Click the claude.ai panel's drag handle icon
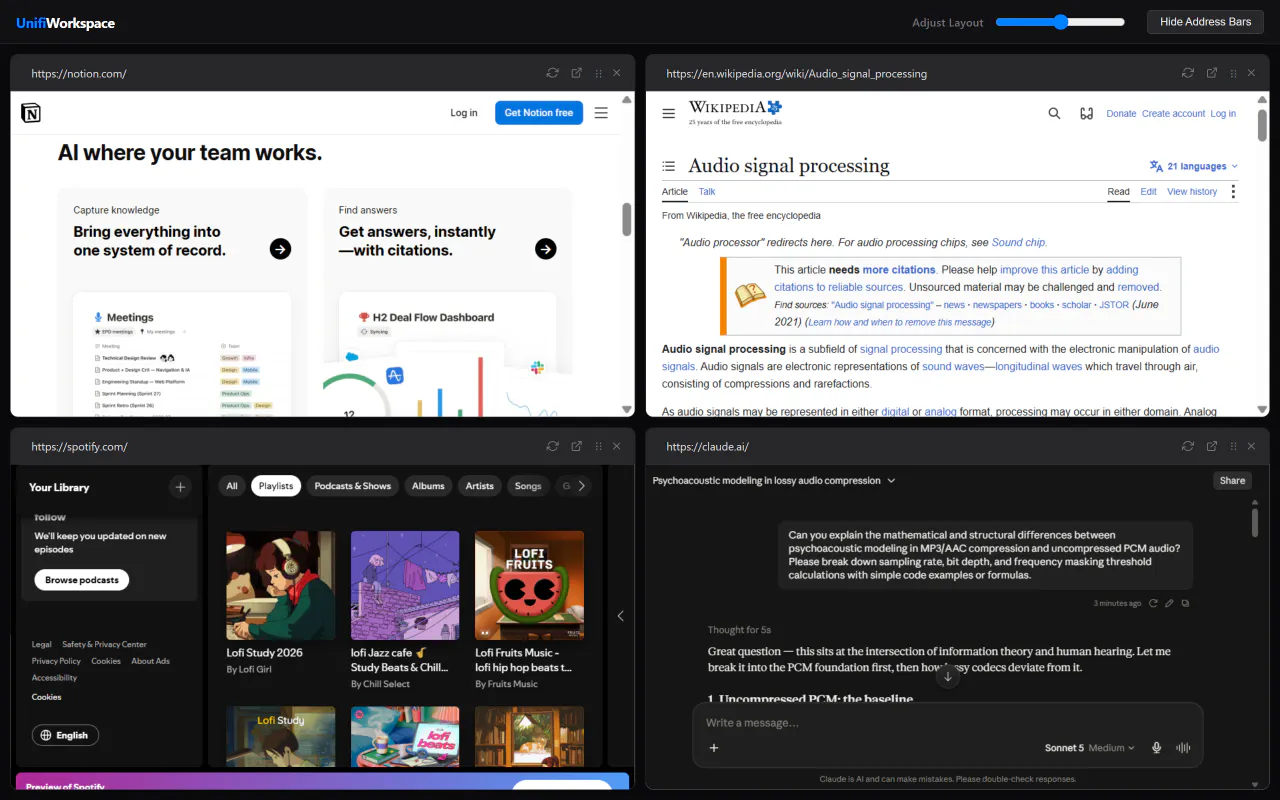 pyautogui.click(x=1233, y=446)
